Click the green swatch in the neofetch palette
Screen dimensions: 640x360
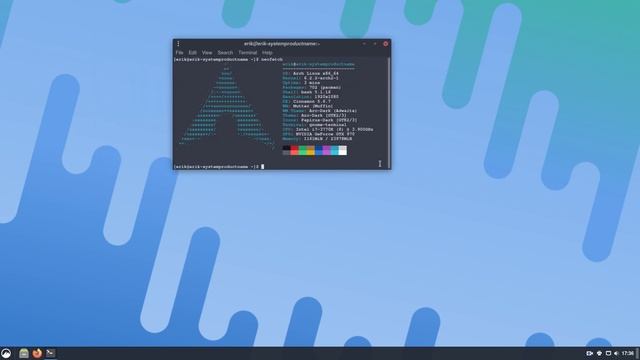(x=302, y=151)
